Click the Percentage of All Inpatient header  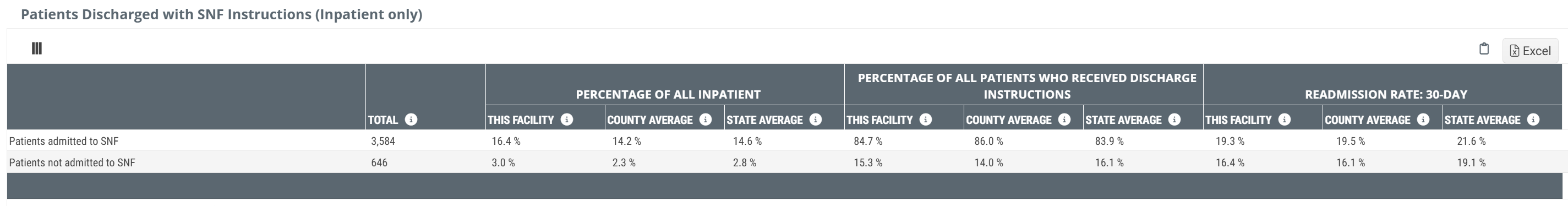668,95
